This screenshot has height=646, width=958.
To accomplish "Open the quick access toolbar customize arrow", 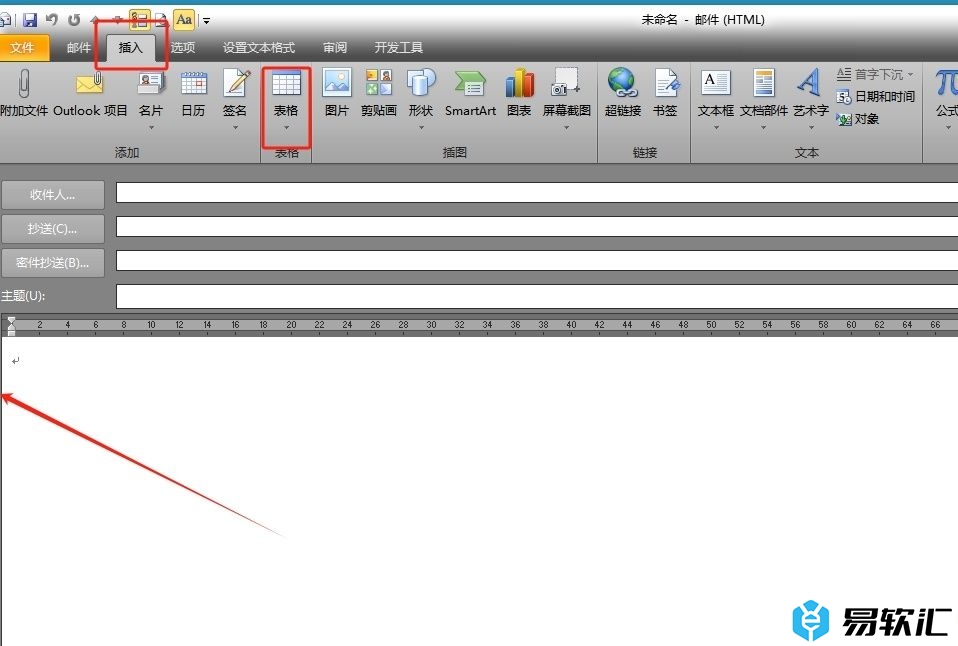I will [x=207, y=21].
